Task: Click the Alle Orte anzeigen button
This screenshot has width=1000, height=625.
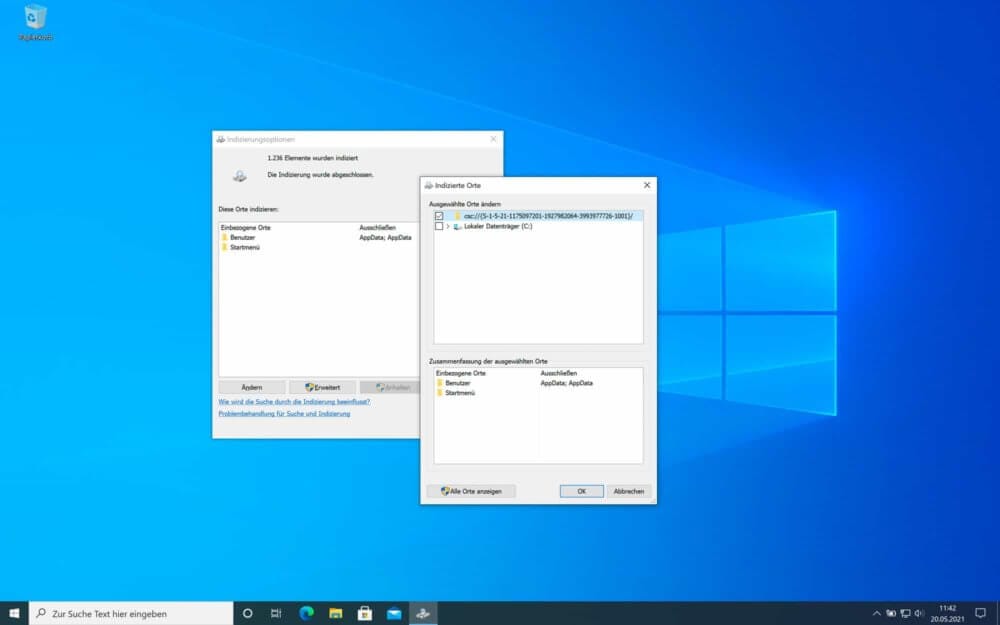Action: point(471,491)
